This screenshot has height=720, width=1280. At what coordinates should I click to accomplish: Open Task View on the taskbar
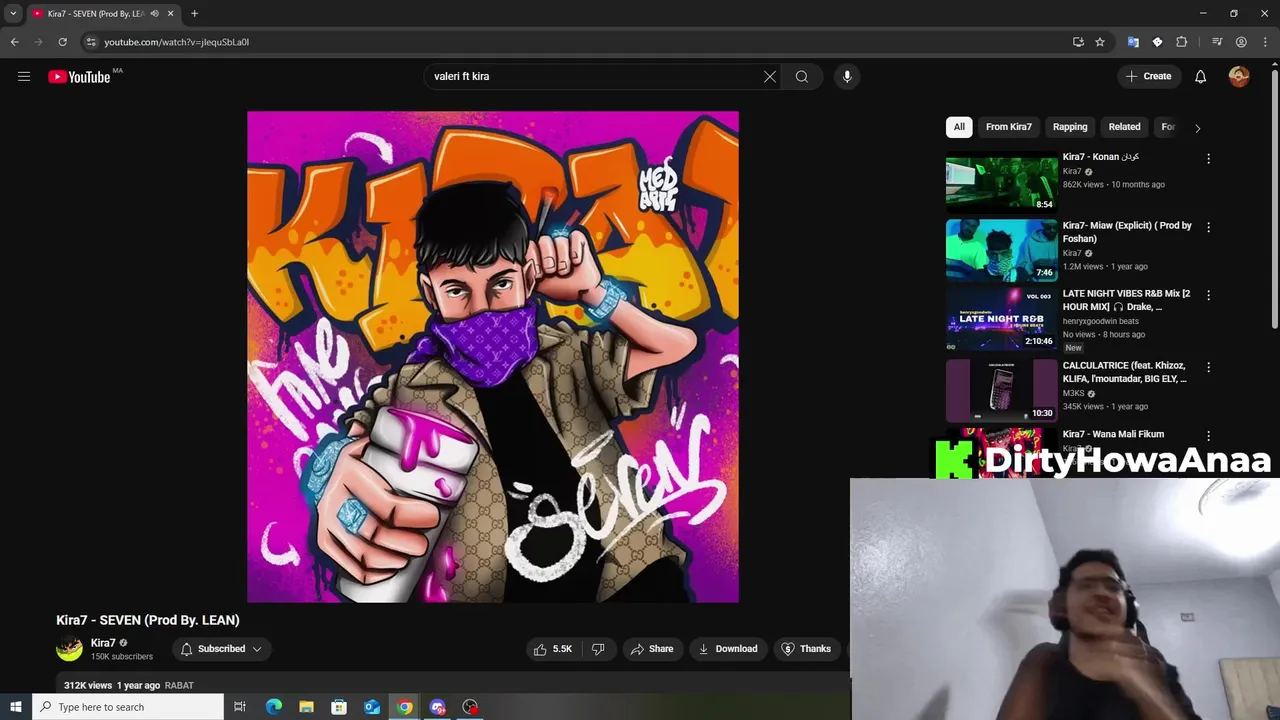[x=240, y=707]
